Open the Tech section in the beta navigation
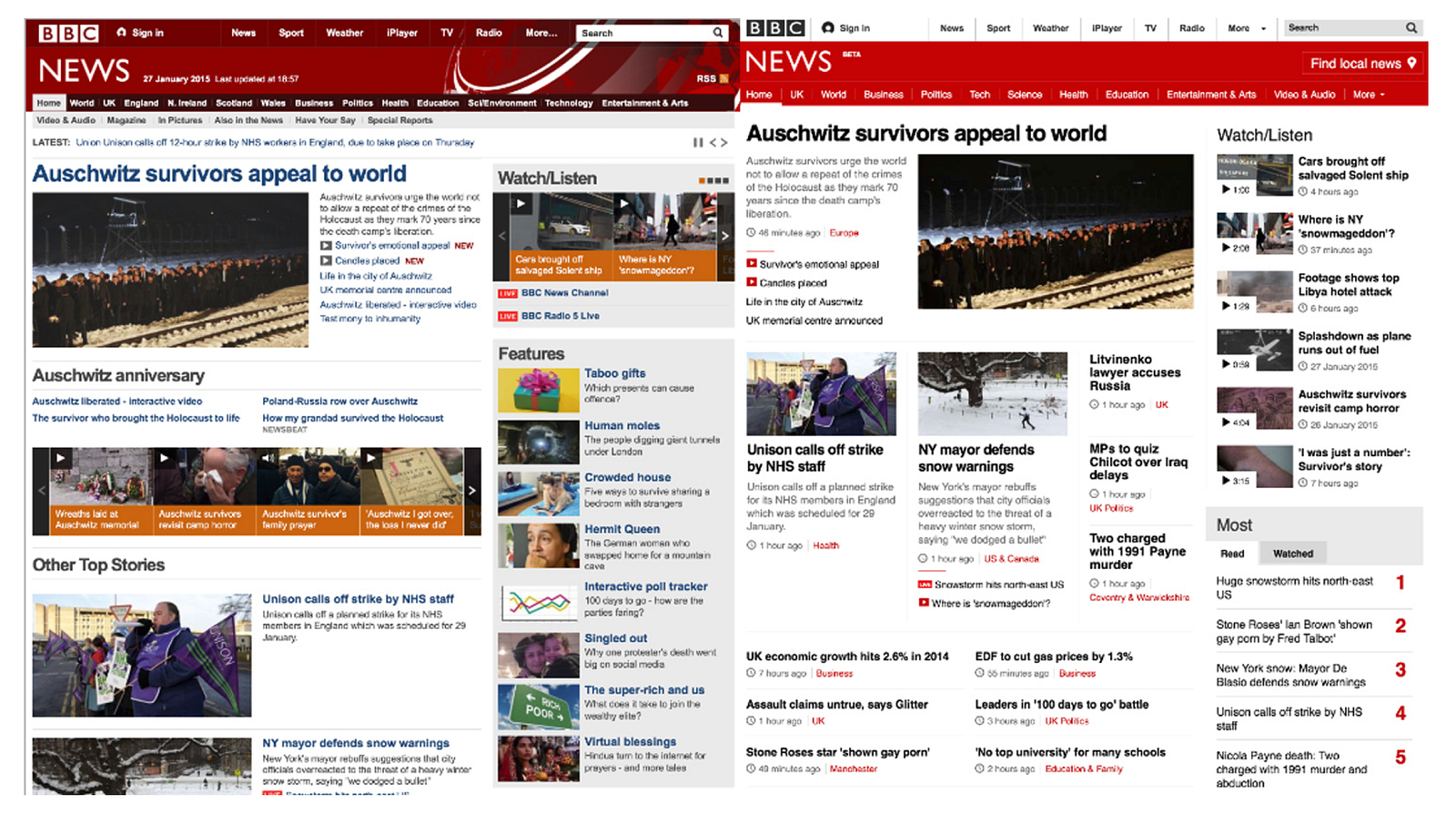The width and height of the screenshot is (1456, 824). pyautogui.click(x=979, y=95)
